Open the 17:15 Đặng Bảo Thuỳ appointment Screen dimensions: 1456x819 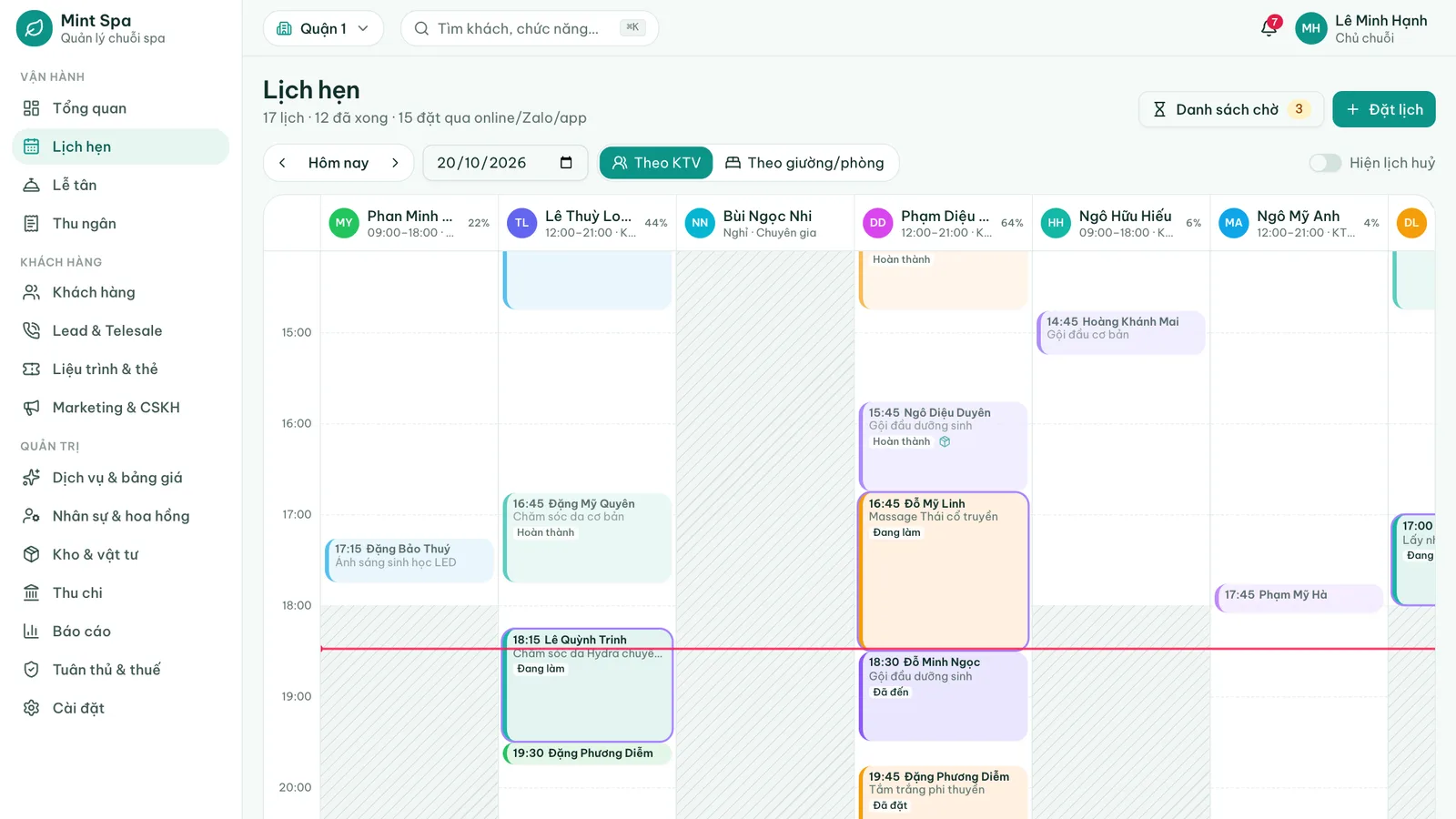pos(409,560)
